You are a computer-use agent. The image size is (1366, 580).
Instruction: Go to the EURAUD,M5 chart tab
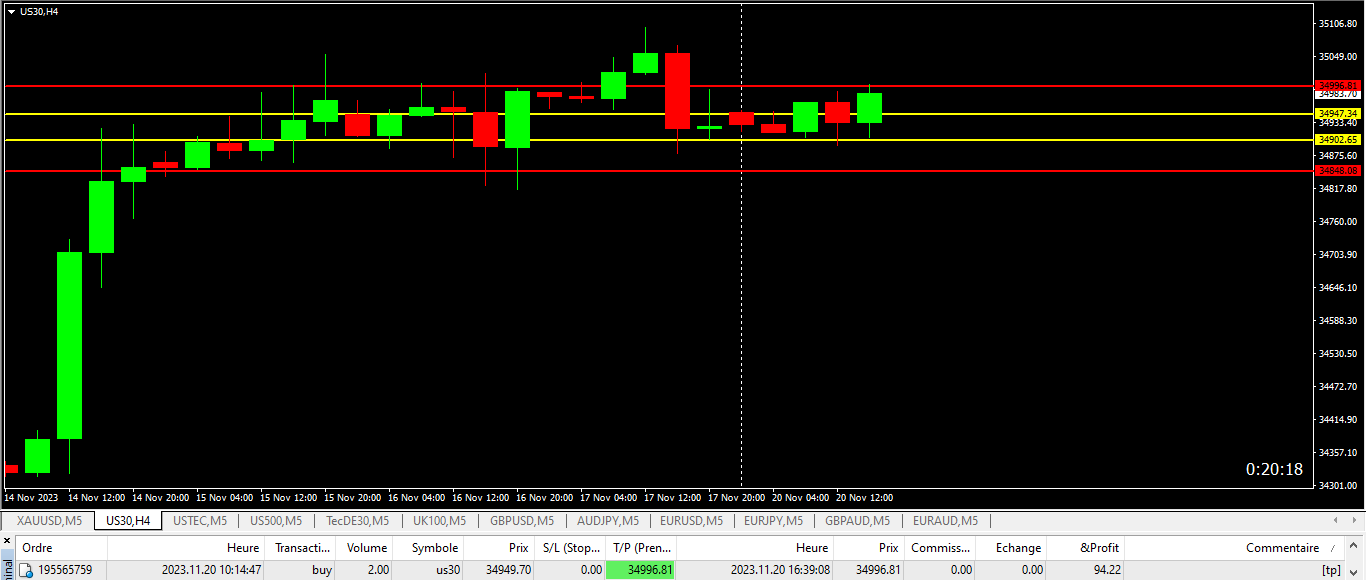(x=945, y=521)
